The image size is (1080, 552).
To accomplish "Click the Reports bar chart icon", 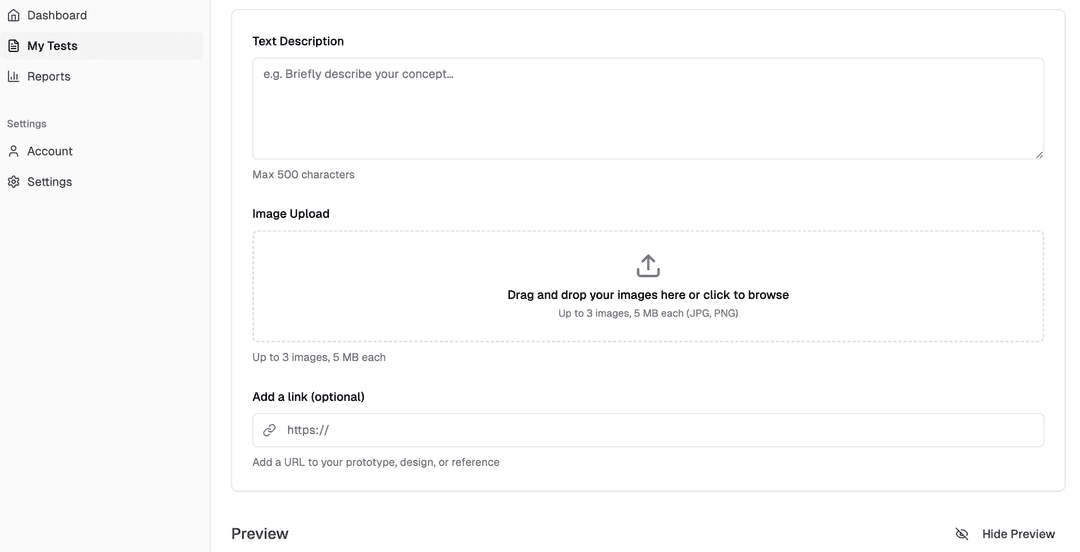I will [14, 76].
